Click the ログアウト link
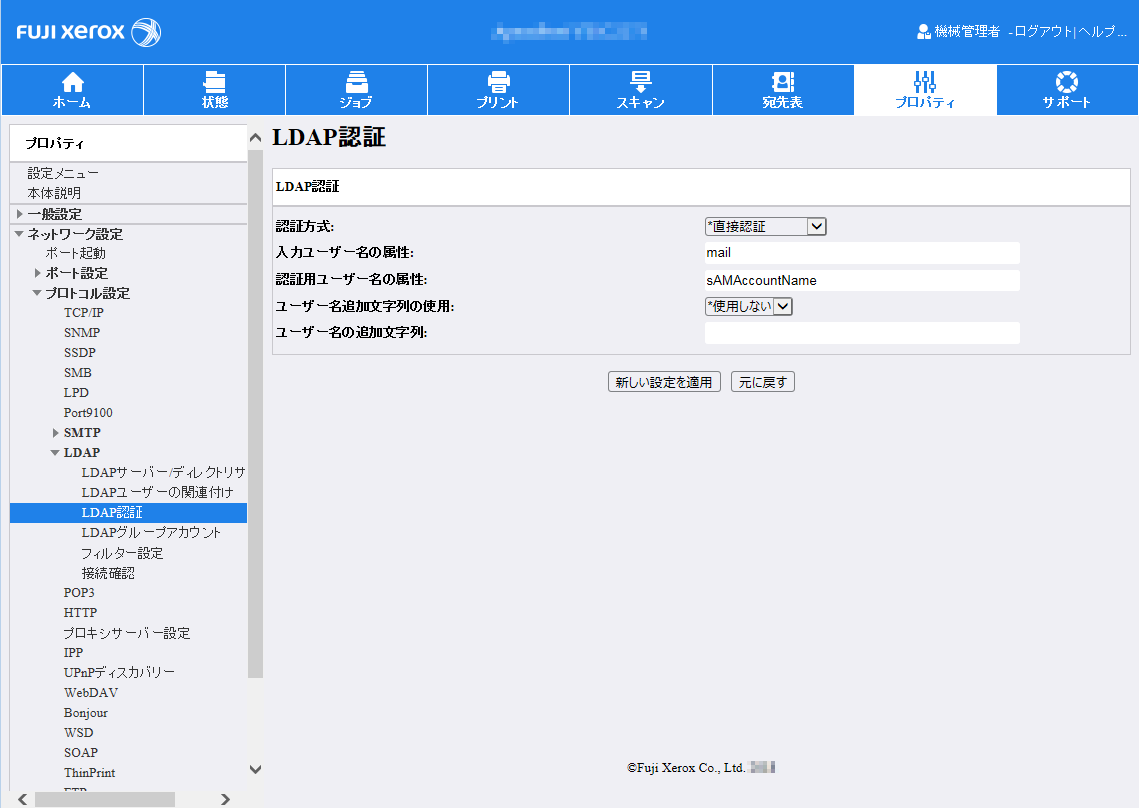Image resolution: width=1139 pixels, height=808 pixels. pyautogui.click(x=1042, y=32)
